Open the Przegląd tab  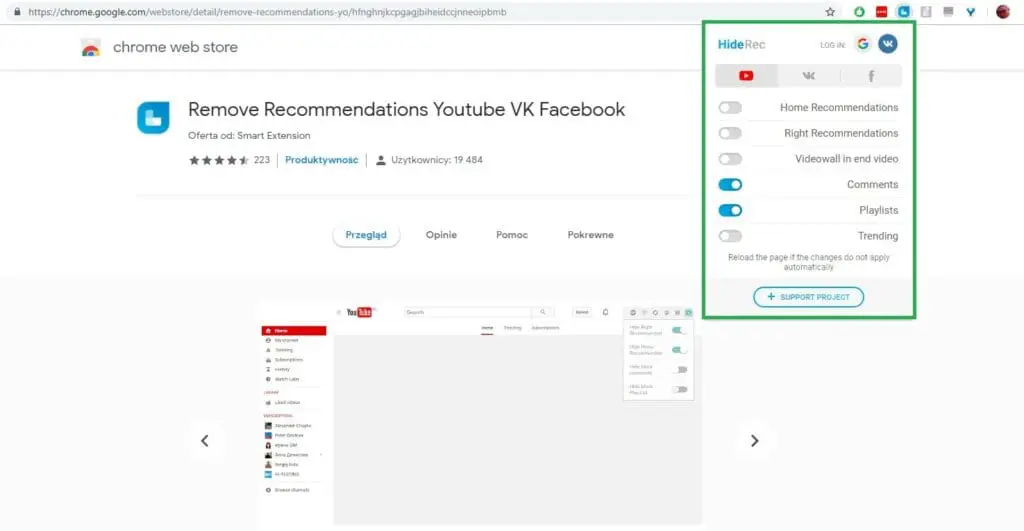click(x=366, y=235)
